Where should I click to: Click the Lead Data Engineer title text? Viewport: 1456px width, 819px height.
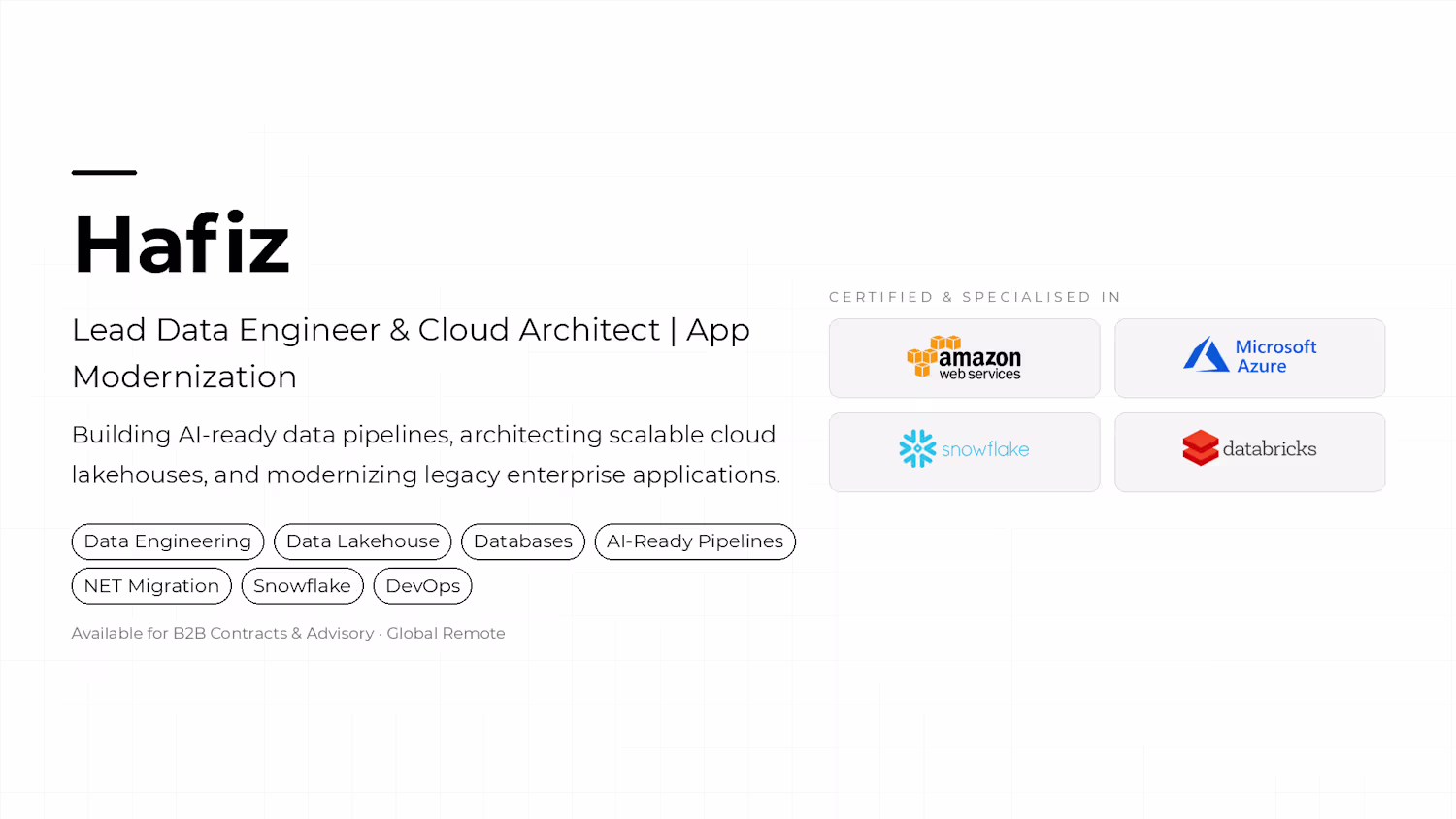point(412,353)
